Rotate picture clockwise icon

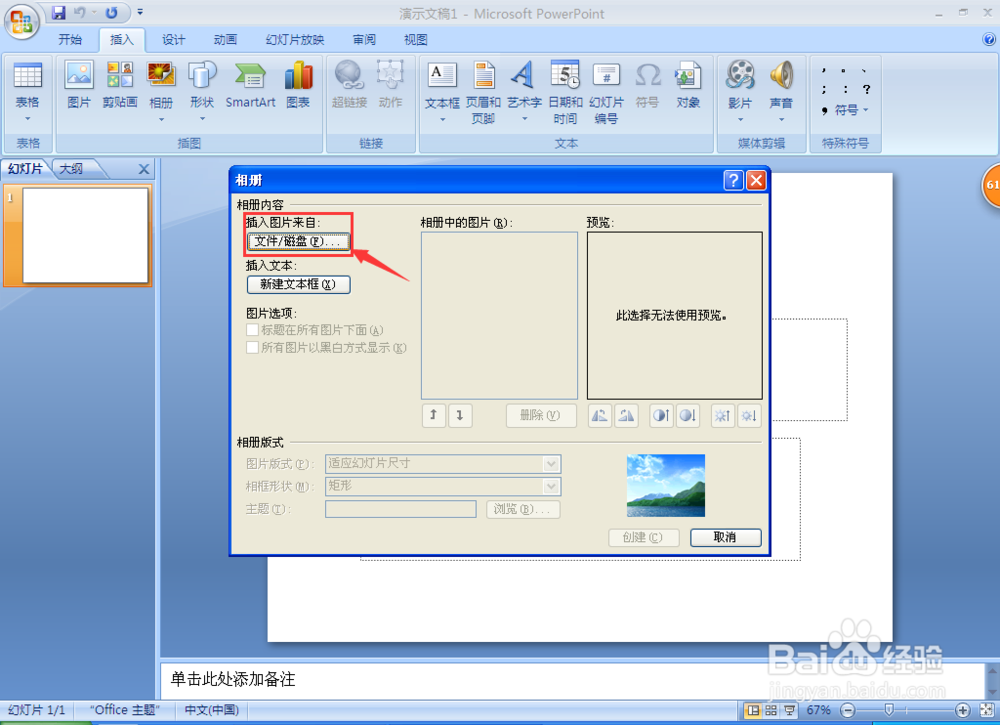point(626,416)
